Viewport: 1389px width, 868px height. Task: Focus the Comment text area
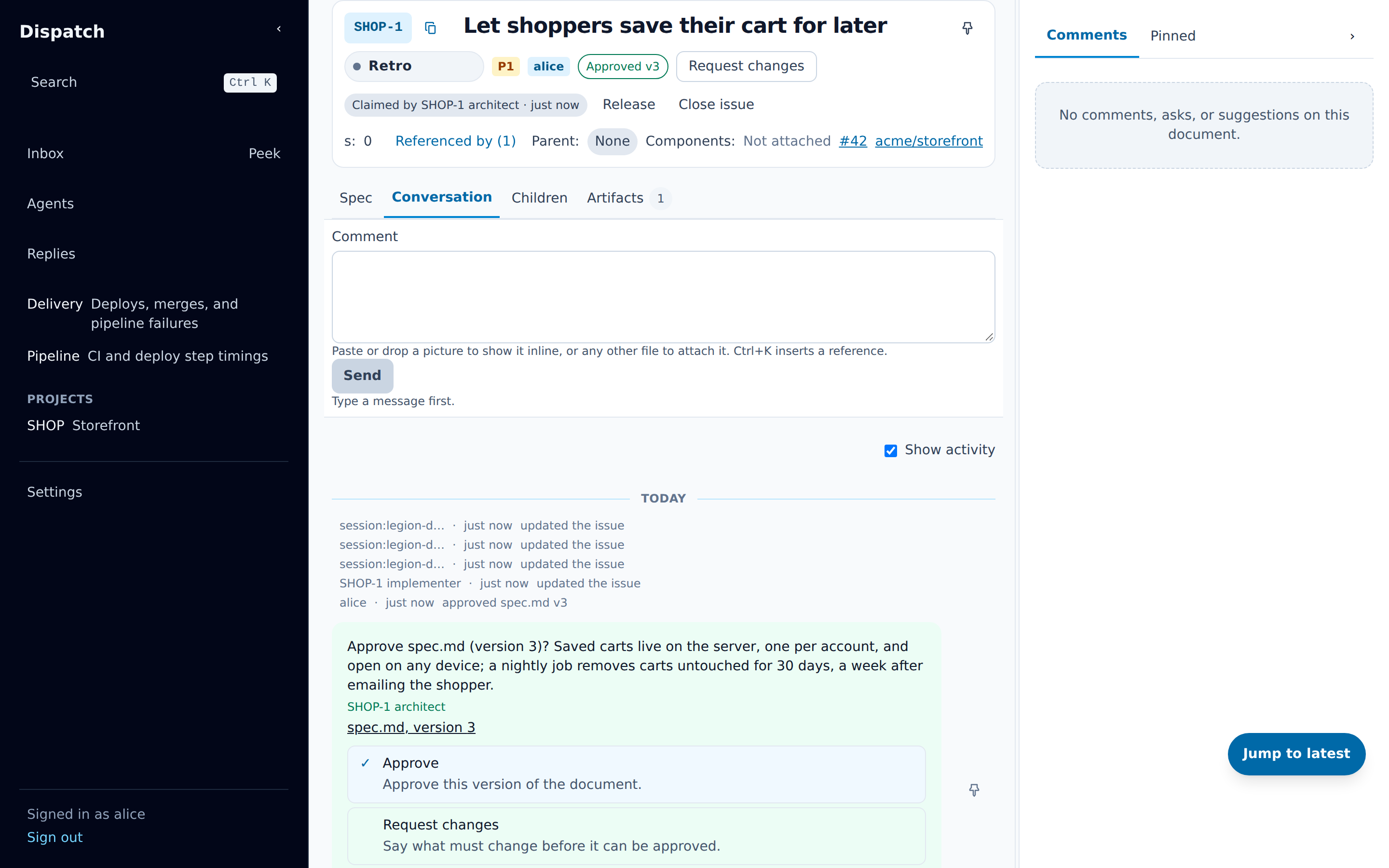[x=663, y=297]
